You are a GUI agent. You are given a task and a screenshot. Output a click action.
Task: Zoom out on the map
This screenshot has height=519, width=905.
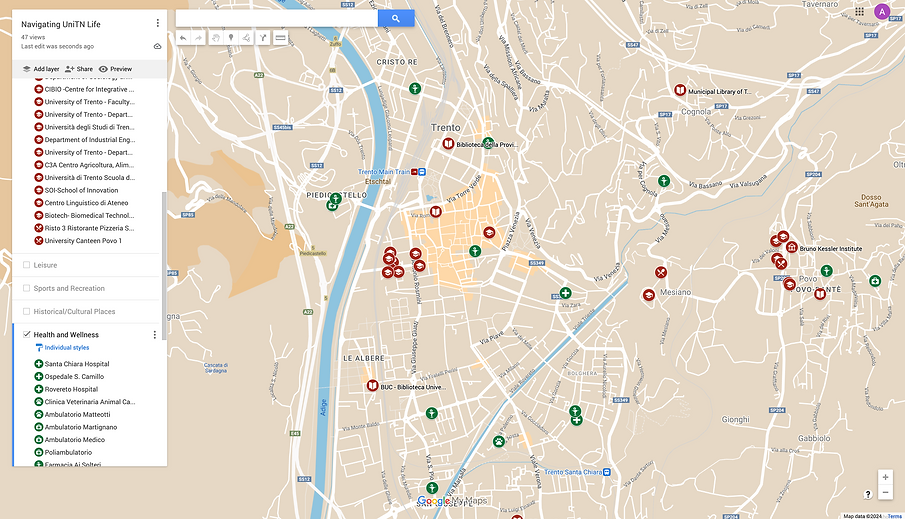click(885, 492)
